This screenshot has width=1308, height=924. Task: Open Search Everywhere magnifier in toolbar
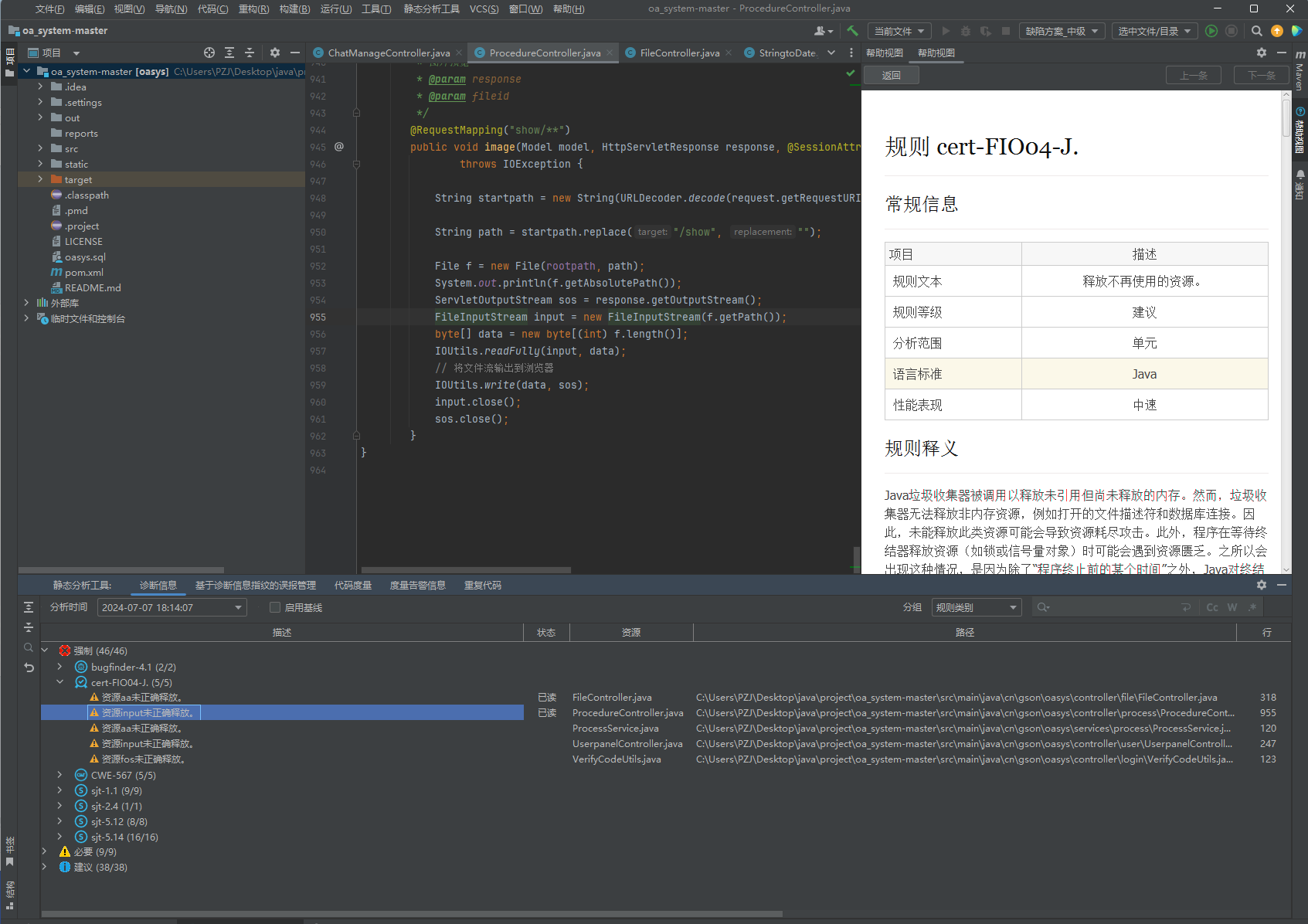[x=1257, y=31]
